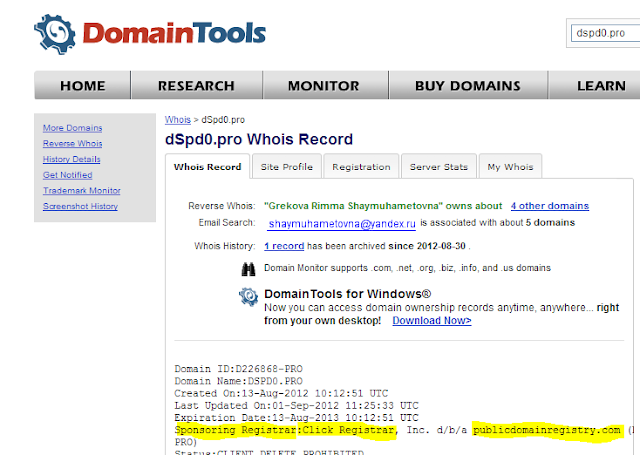Open the Screenshot History sidebar link
This screenshot has height=455, width=640.
[80, 206]
